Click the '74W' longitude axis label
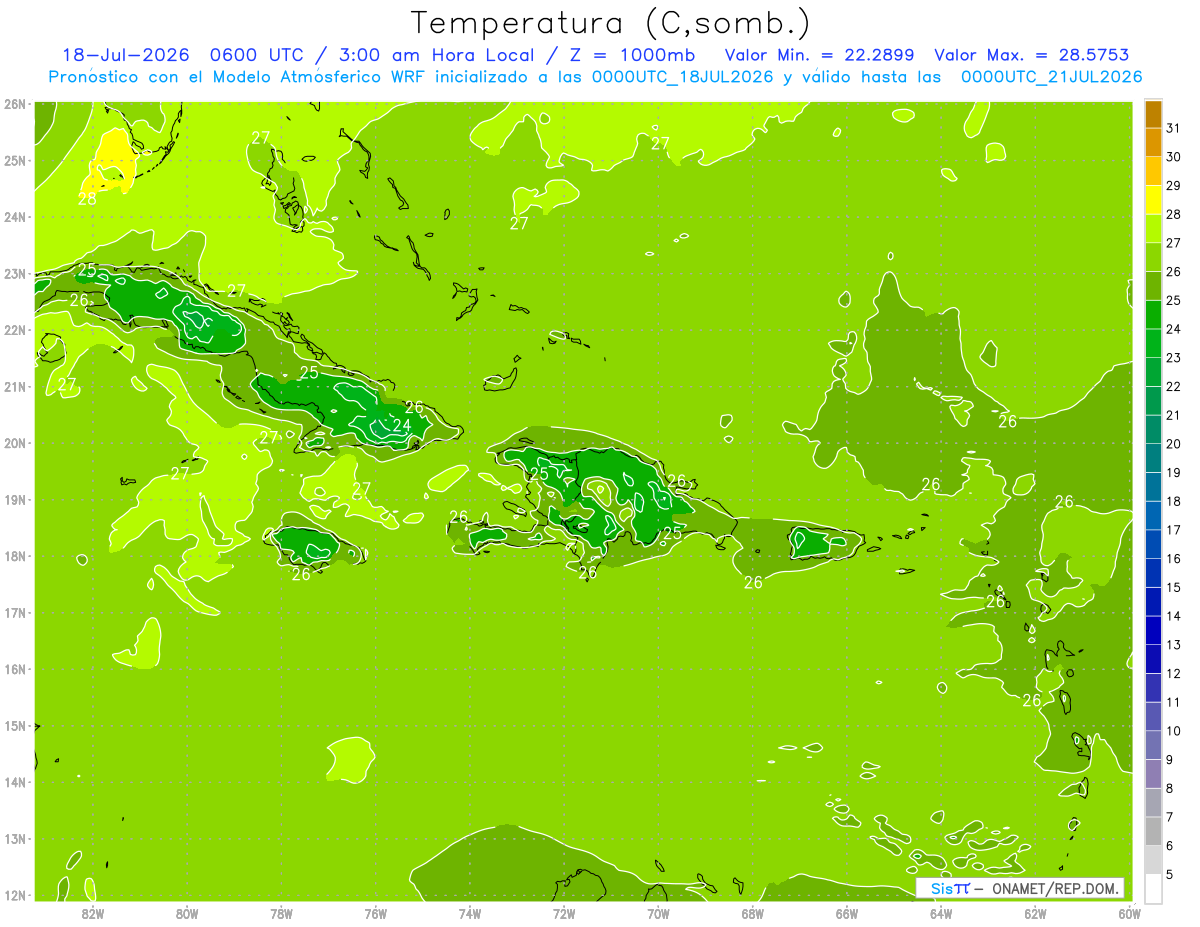The width and height of the screenshot is (1200, 927). pyautogui.click(x=470, y=913)
